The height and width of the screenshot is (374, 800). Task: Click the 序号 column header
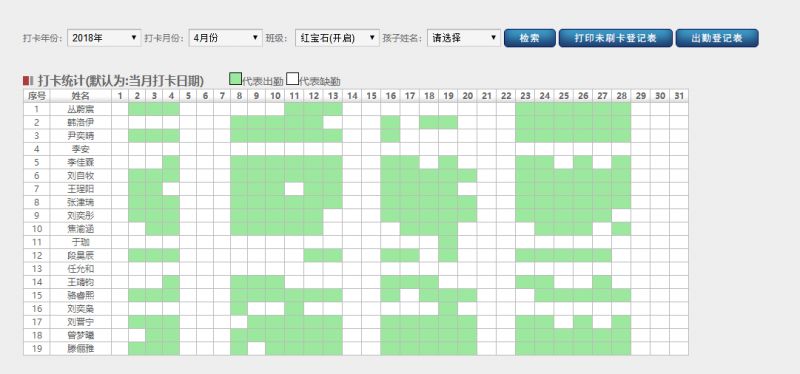tap(37, 95)
